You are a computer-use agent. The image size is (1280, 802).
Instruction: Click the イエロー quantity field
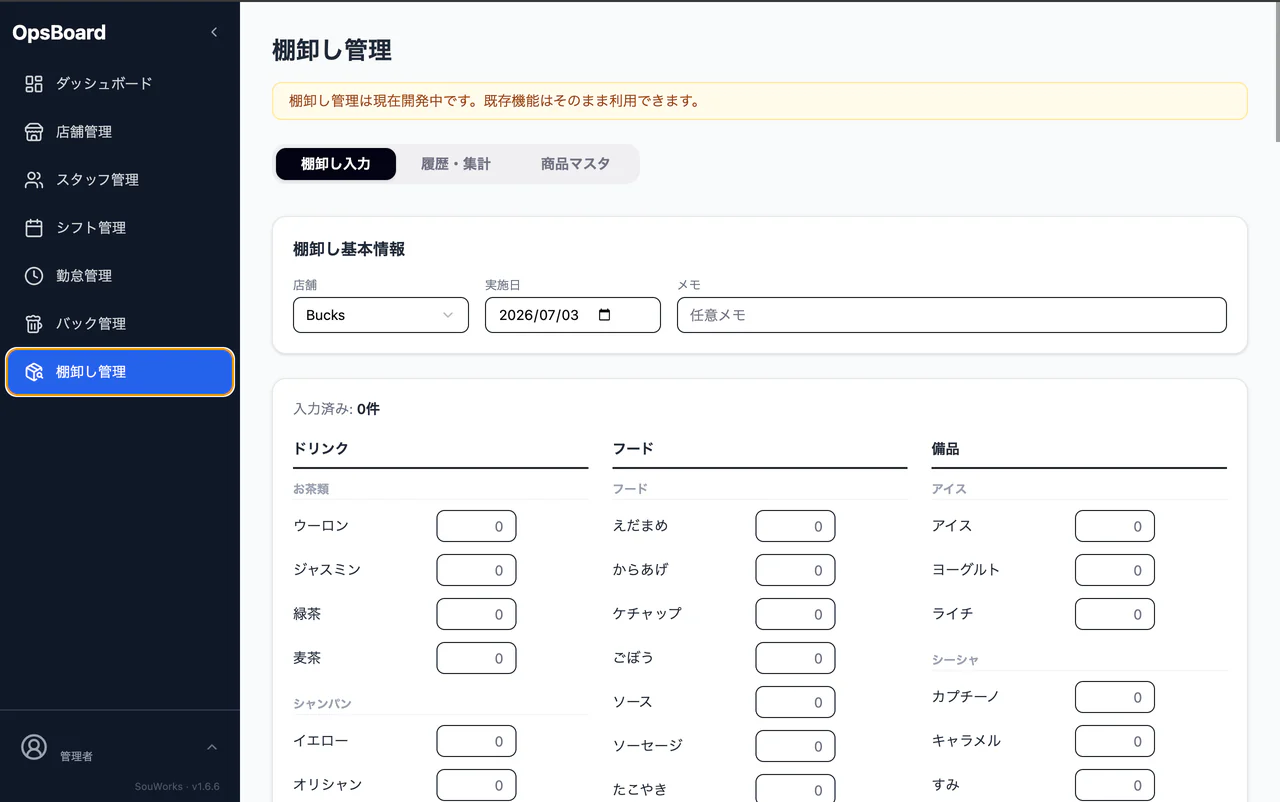click(477, 741)
